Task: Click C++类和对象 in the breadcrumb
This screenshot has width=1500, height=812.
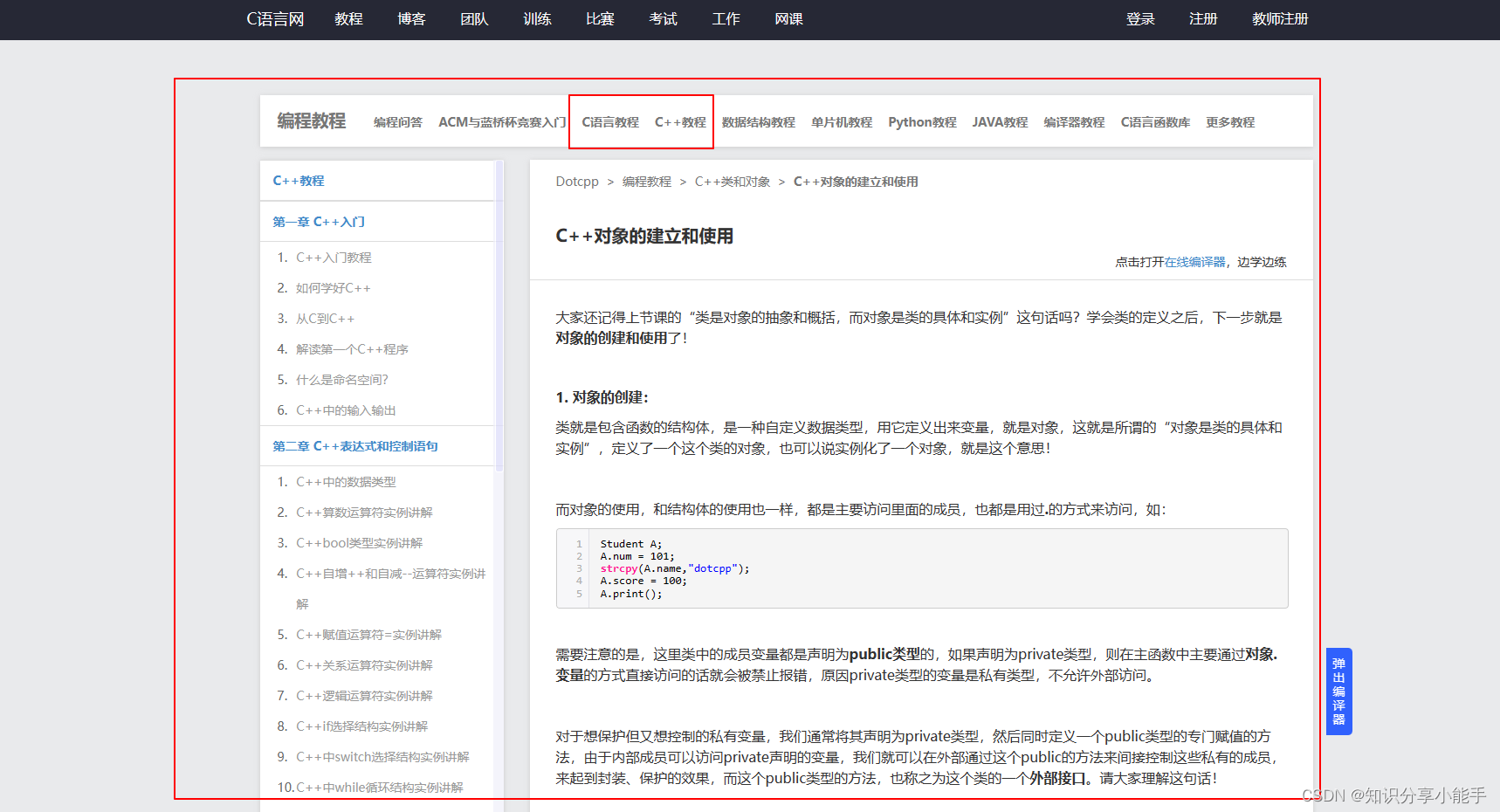Action: pos(733,182)
